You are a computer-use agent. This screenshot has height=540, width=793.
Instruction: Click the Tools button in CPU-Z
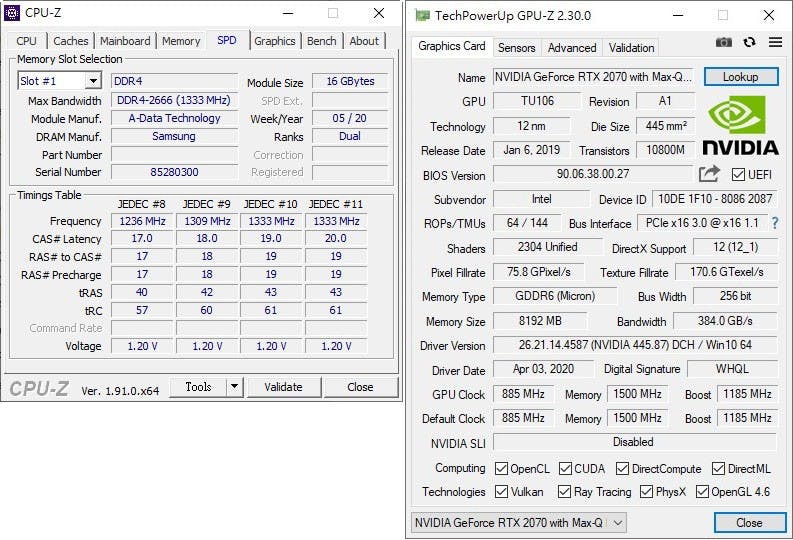[x=198, y=387]
